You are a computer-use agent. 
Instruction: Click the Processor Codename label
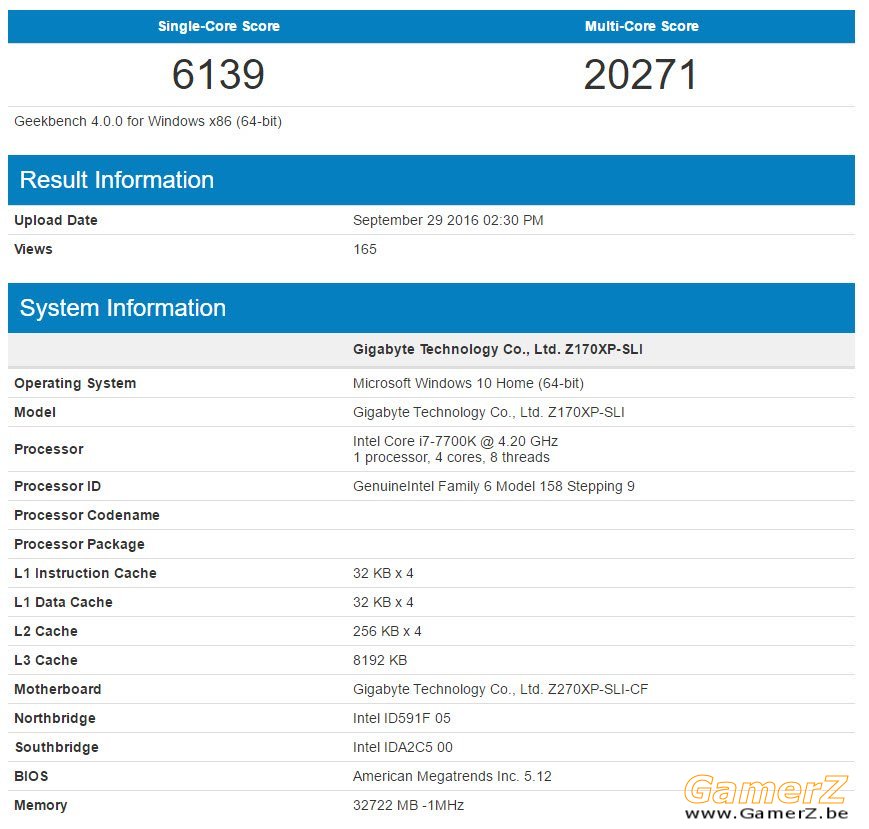coord(87,515)
